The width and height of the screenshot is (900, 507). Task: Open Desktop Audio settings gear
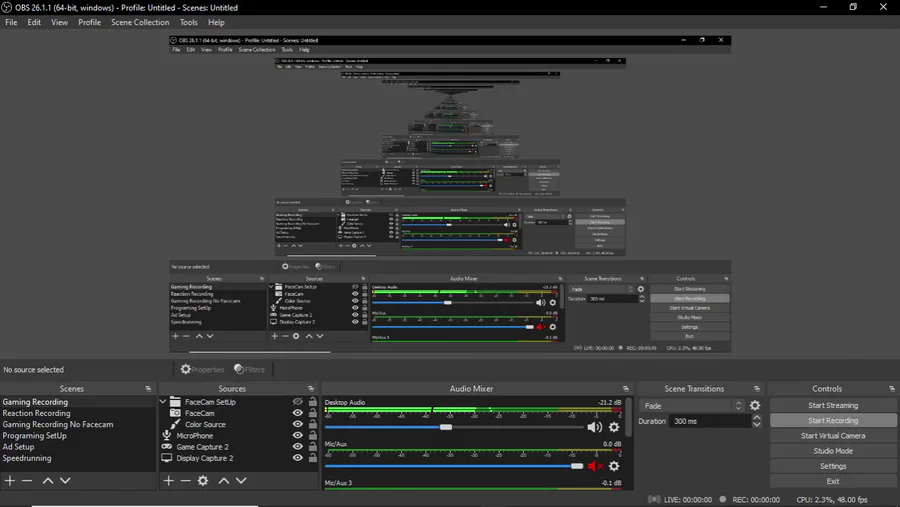click(614, 427)
